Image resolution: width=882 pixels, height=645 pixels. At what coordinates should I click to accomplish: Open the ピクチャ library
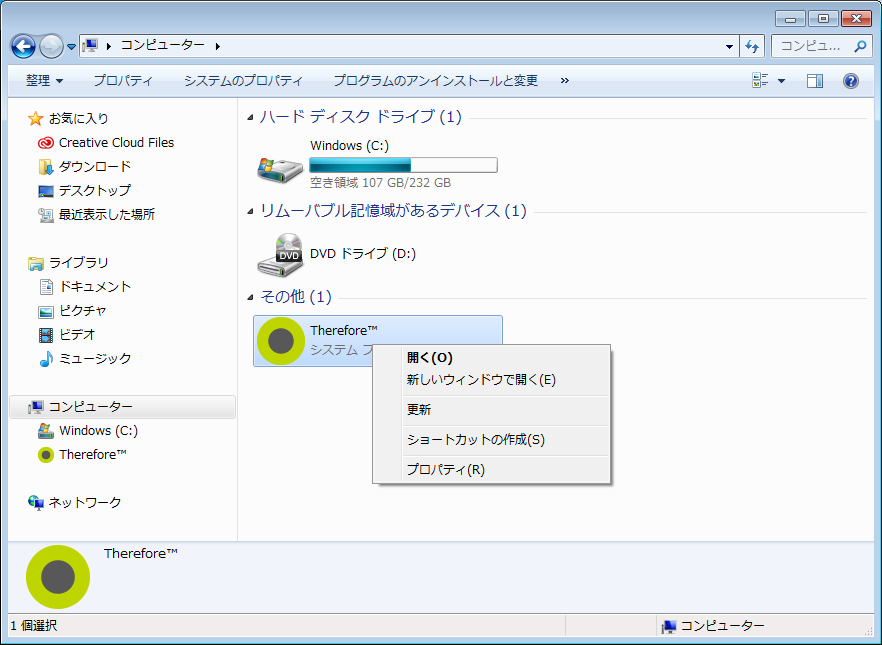(83, 311)
